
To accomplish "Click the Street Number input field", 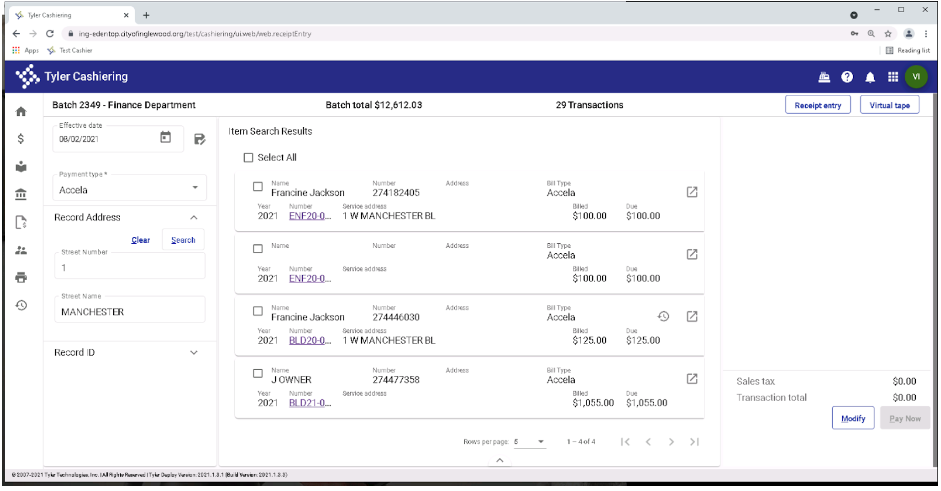I will coord(130,266).
